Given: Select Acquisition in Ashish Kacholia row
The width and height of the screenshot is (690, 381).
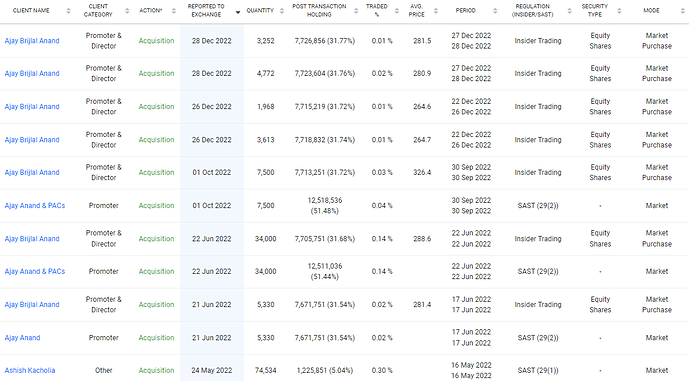Looking at the screenshot, I should [156, 370].
